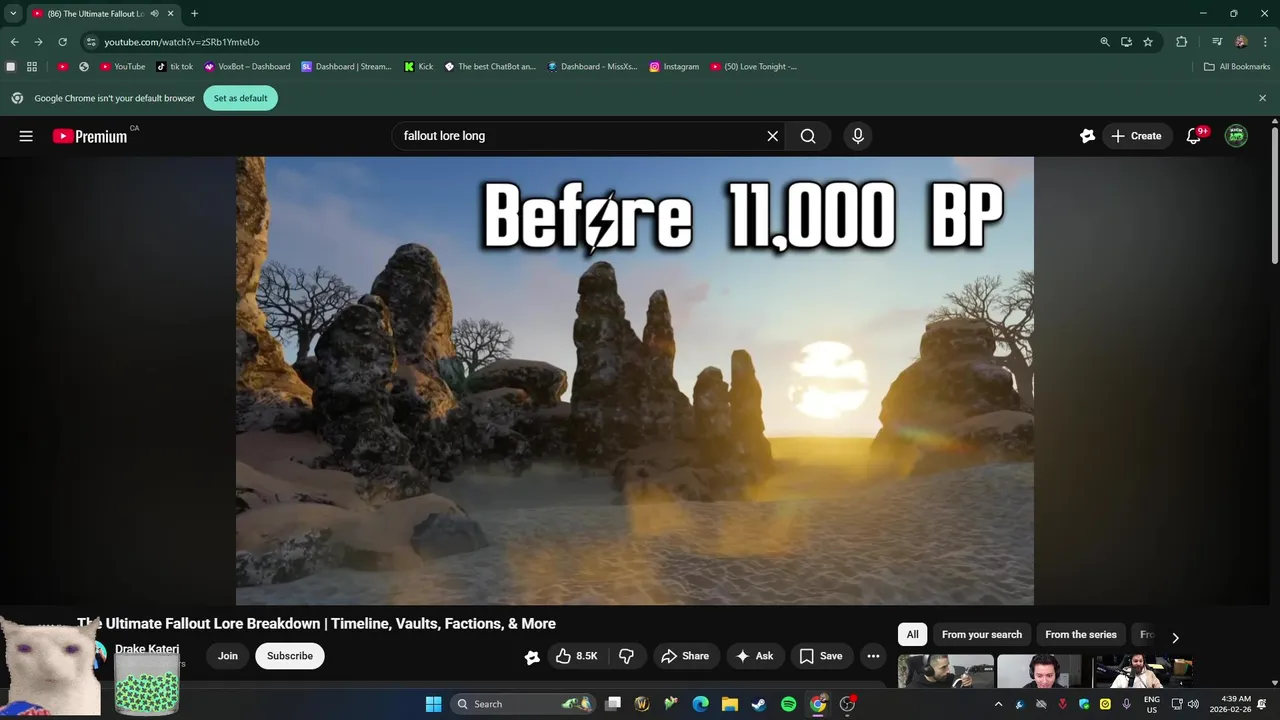Open the (50) Love Tonight bookmark
Image resolution: width=1280 pixels, height=720 pixels.
[754, 67]
